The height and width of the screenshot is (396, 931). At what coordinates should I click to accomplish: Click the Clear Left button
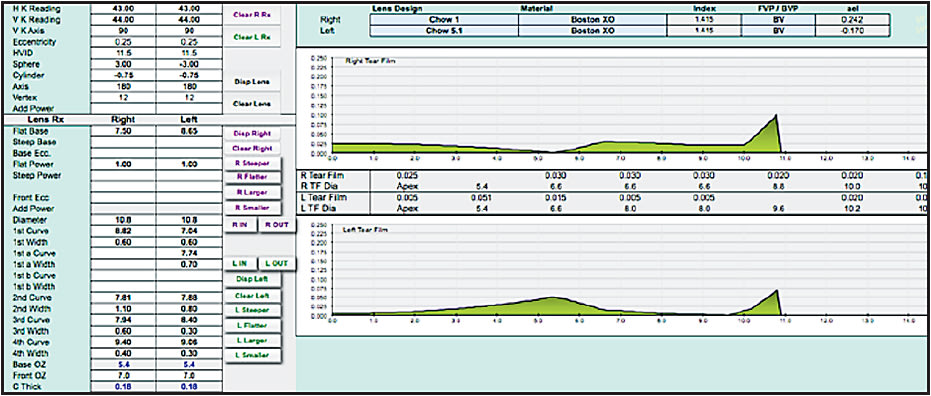[252, 295]
